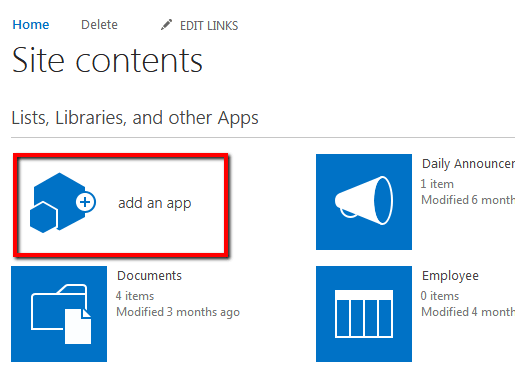This screenshot has height=366, width=515.
Task: Click the 1 item count text
Action: pos(437,184)
